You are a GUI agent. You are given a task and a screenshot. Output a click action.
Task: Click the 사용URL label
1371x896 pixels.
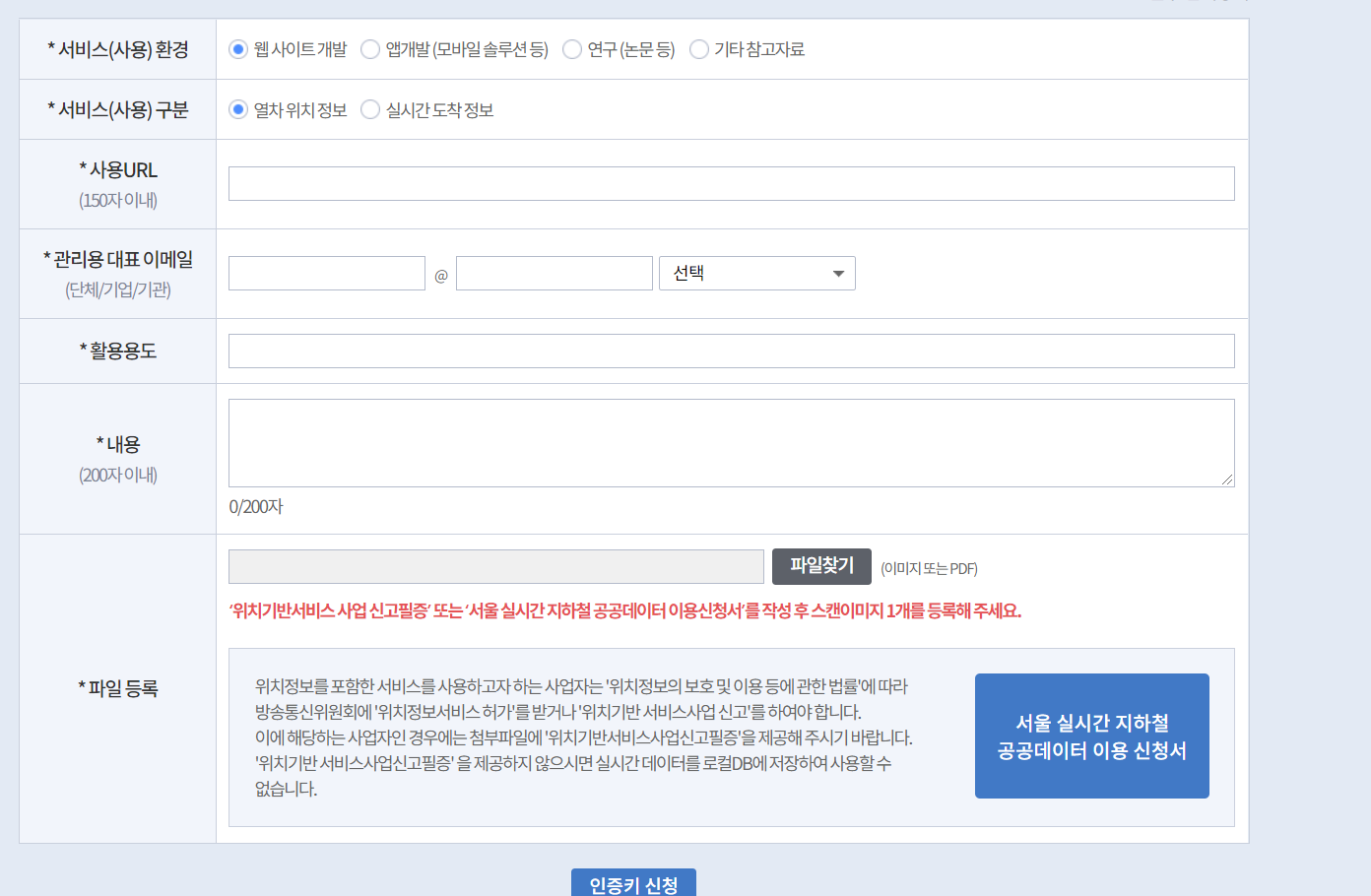(x=118, y=169)
